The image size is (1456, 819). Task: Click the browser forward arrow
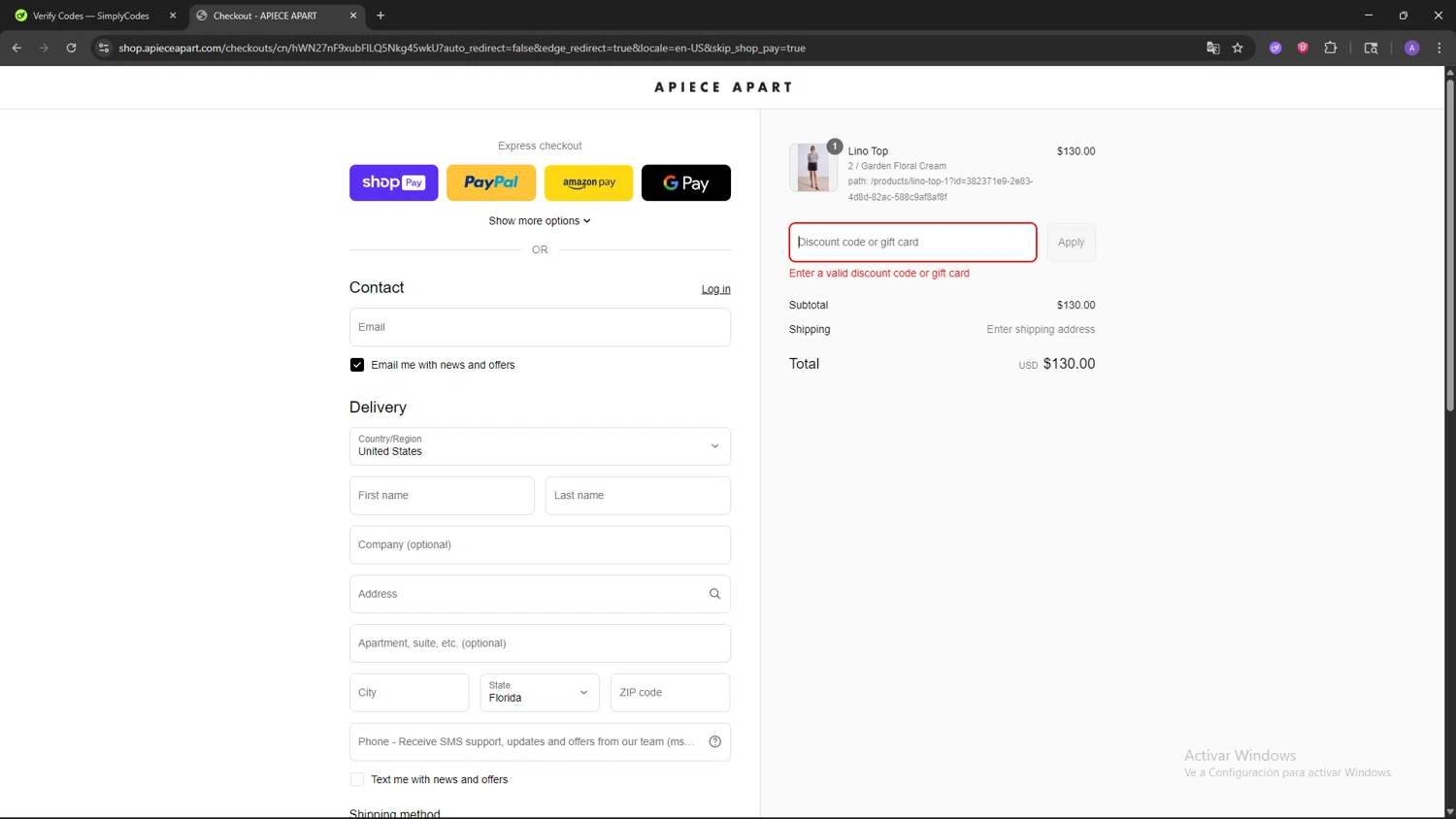[x=44, y=48]
